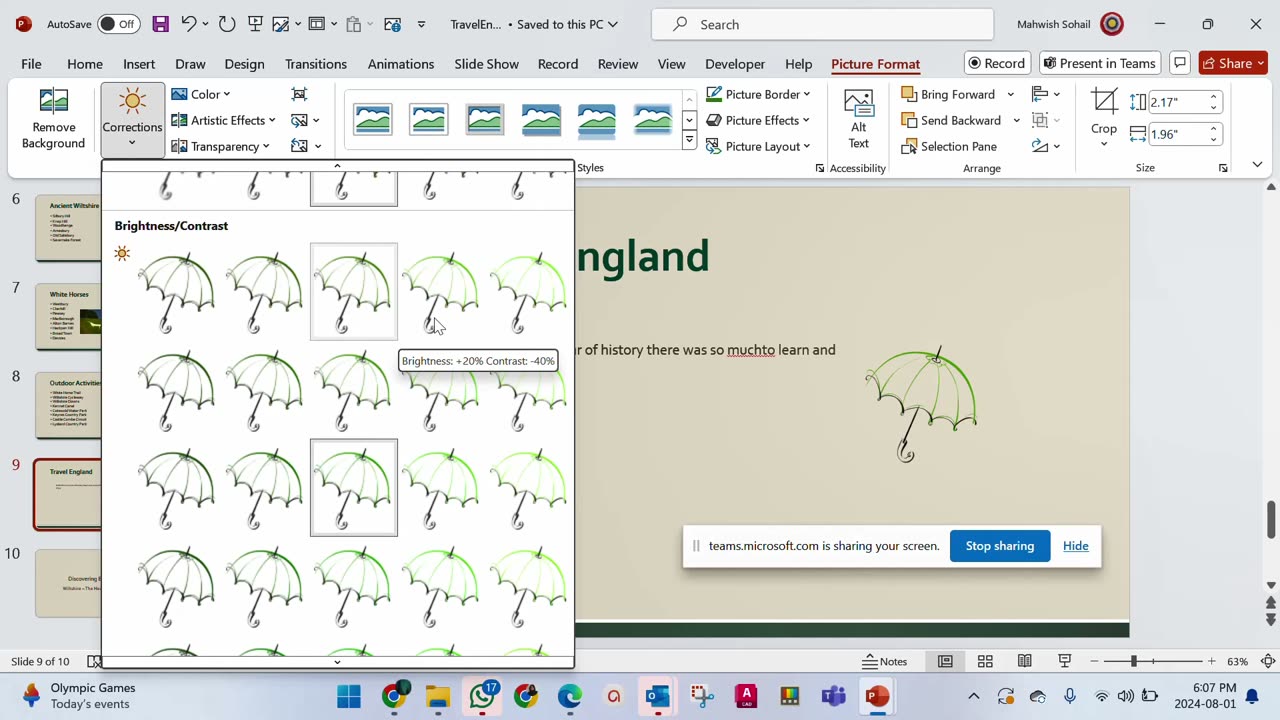Open the Picture Border dropdown

[x=758, y=94]
